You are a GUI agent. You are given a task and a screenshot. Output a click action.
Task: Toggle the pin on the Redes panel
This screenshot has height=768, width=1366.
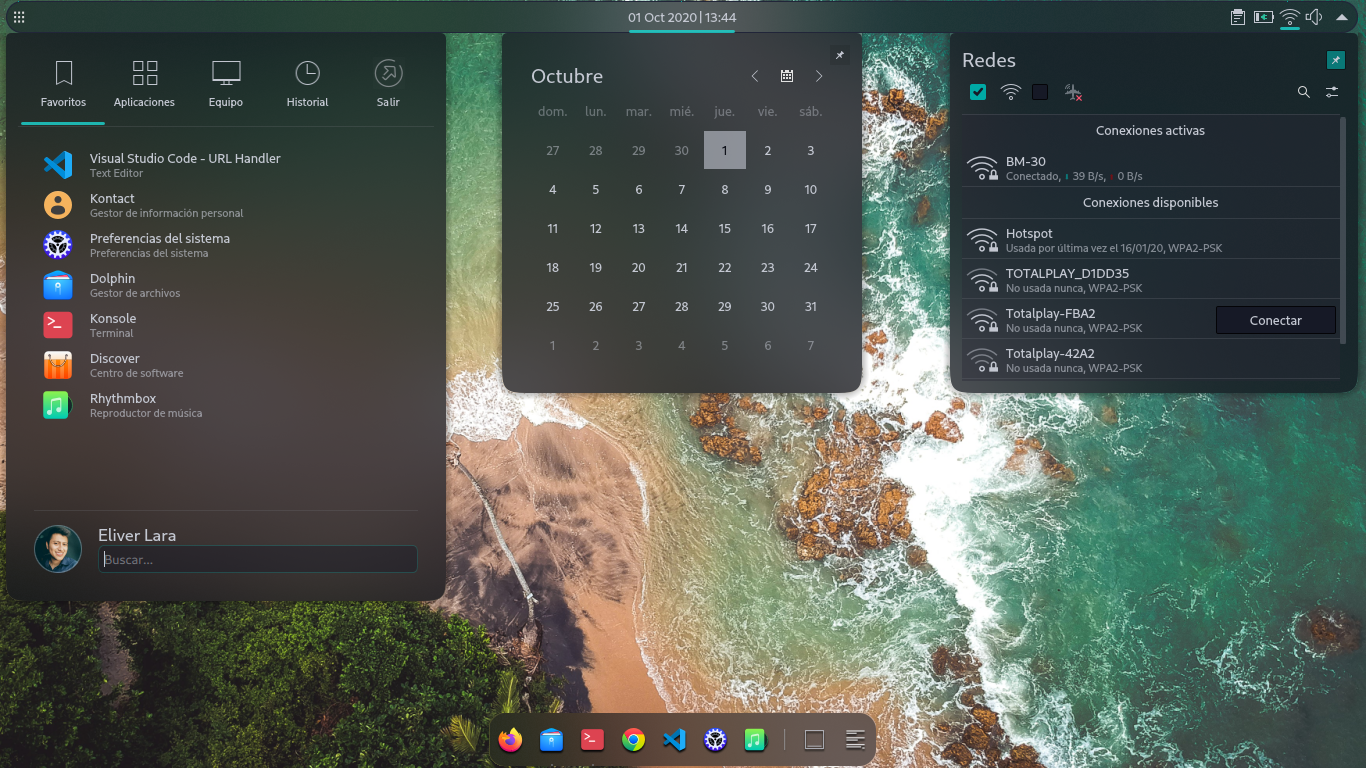point(1336,60)
